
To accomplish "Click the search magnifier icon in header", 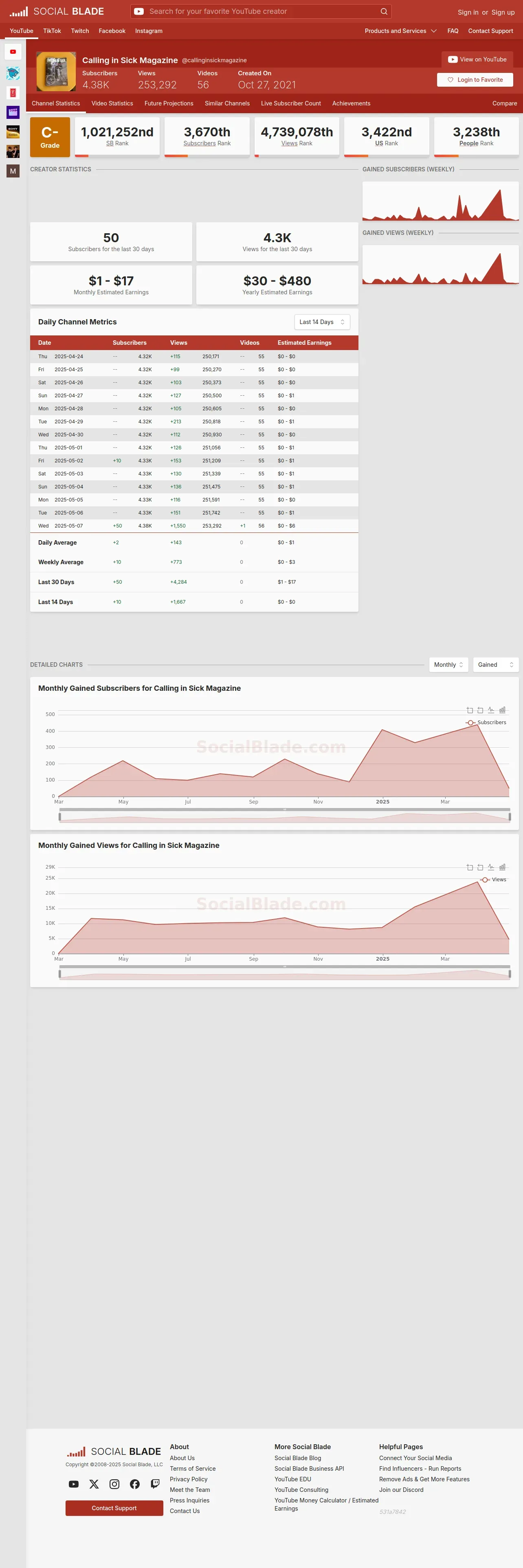I will click(384, 11).
